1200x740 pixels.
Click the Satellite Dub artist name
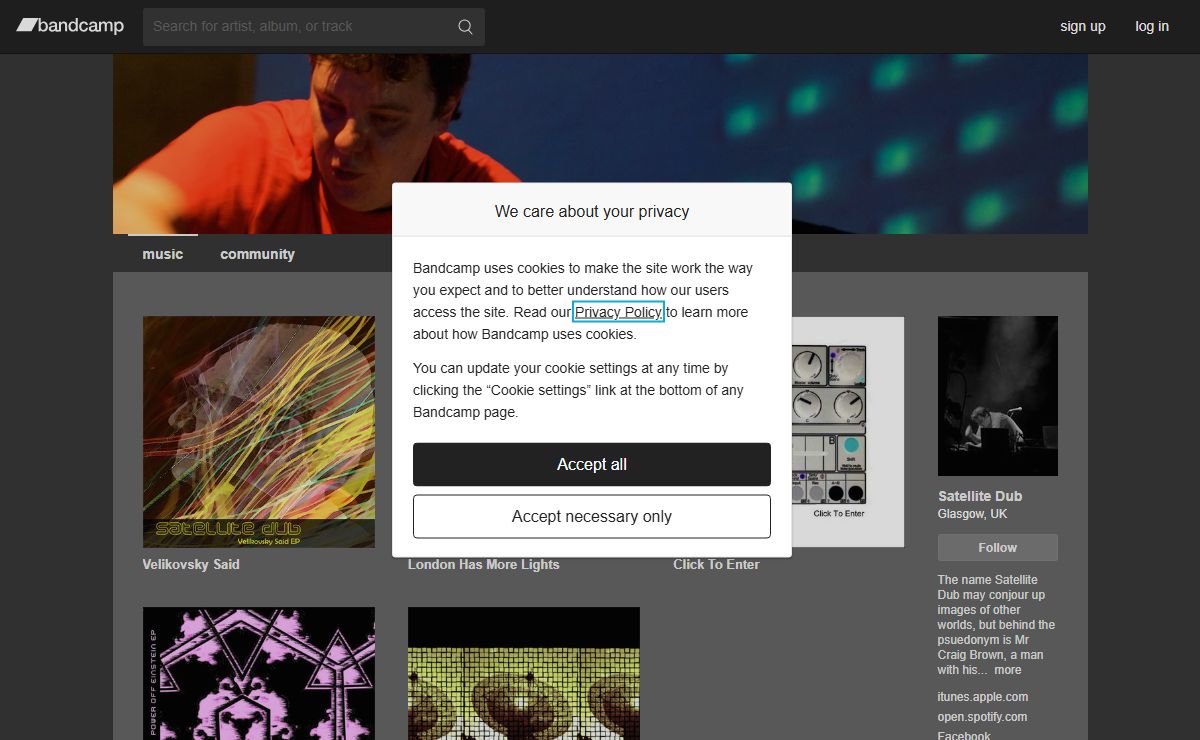coord(980,496)
